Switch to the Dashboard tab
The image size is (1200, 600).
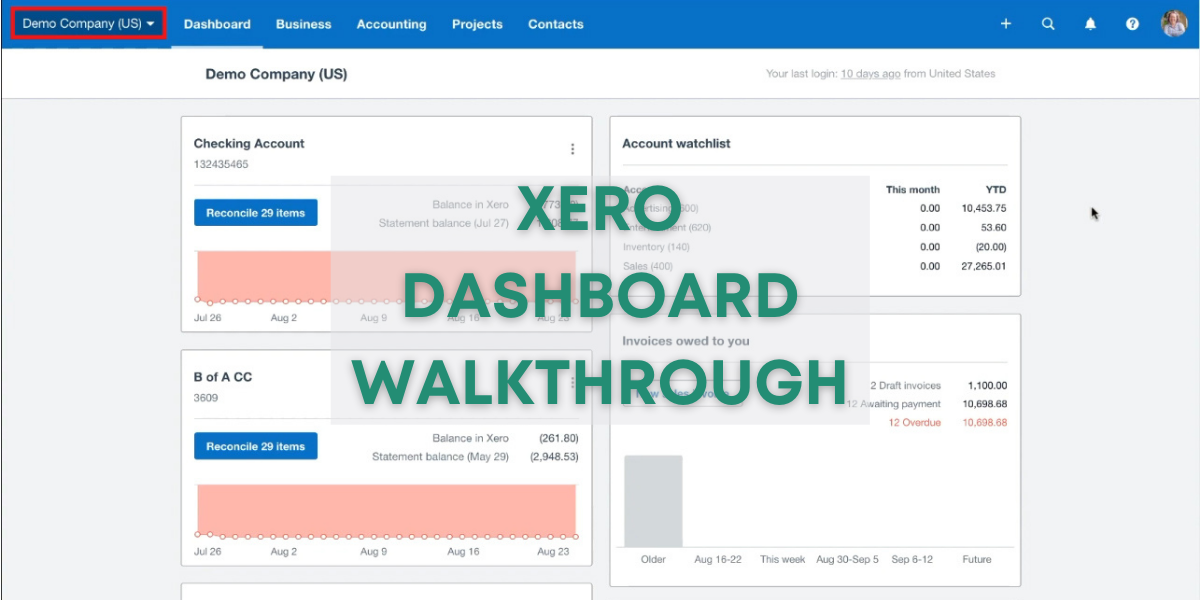tap(217, 24)
